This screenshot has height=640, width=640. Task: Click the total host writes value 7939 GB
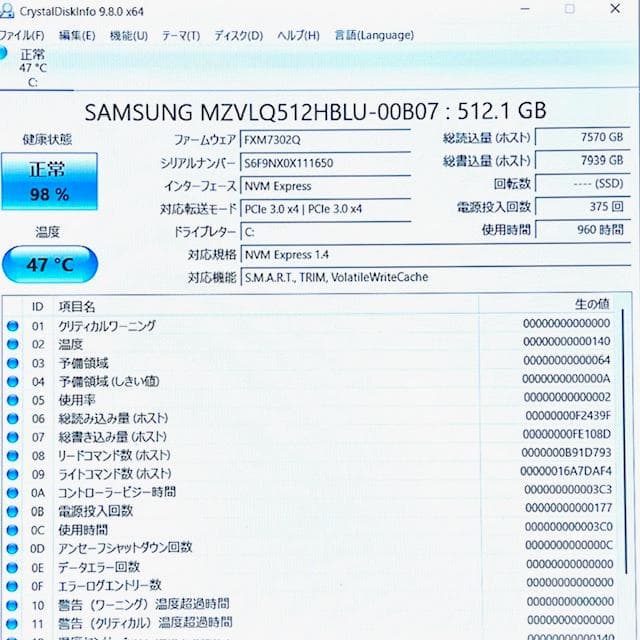[582, 160]
